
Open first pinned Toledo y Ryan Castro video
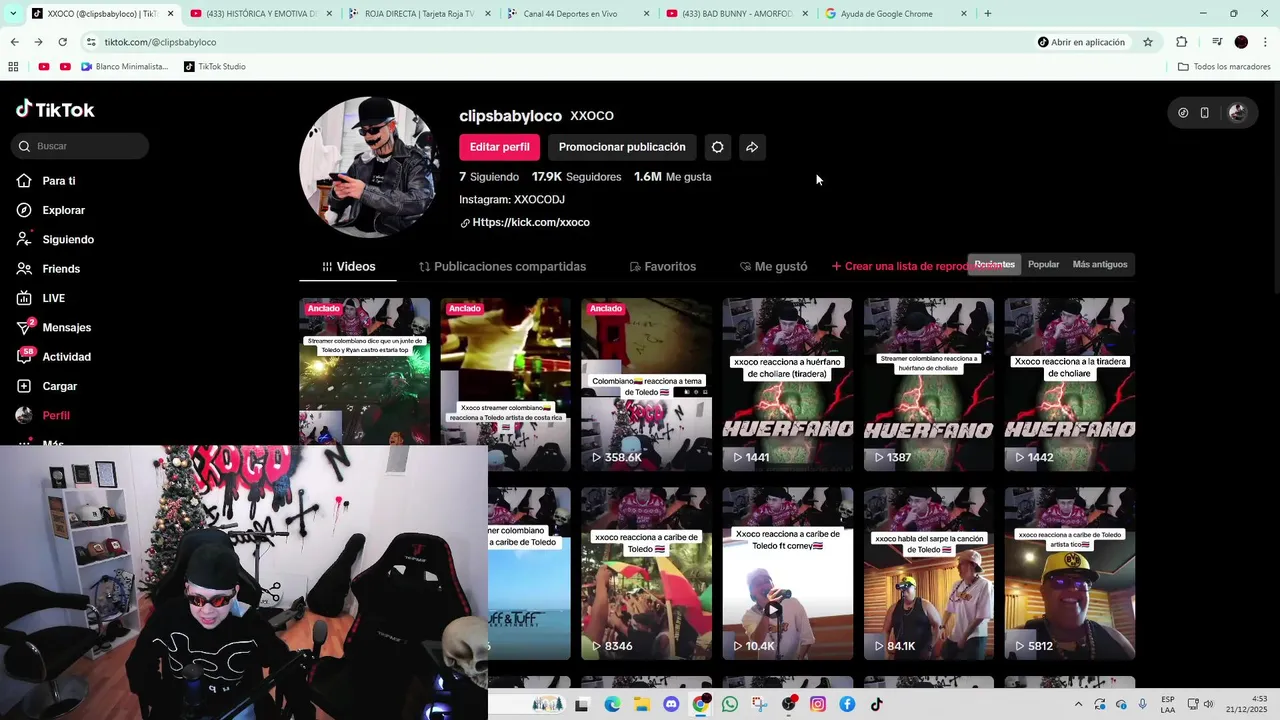[x=364, y=371]
